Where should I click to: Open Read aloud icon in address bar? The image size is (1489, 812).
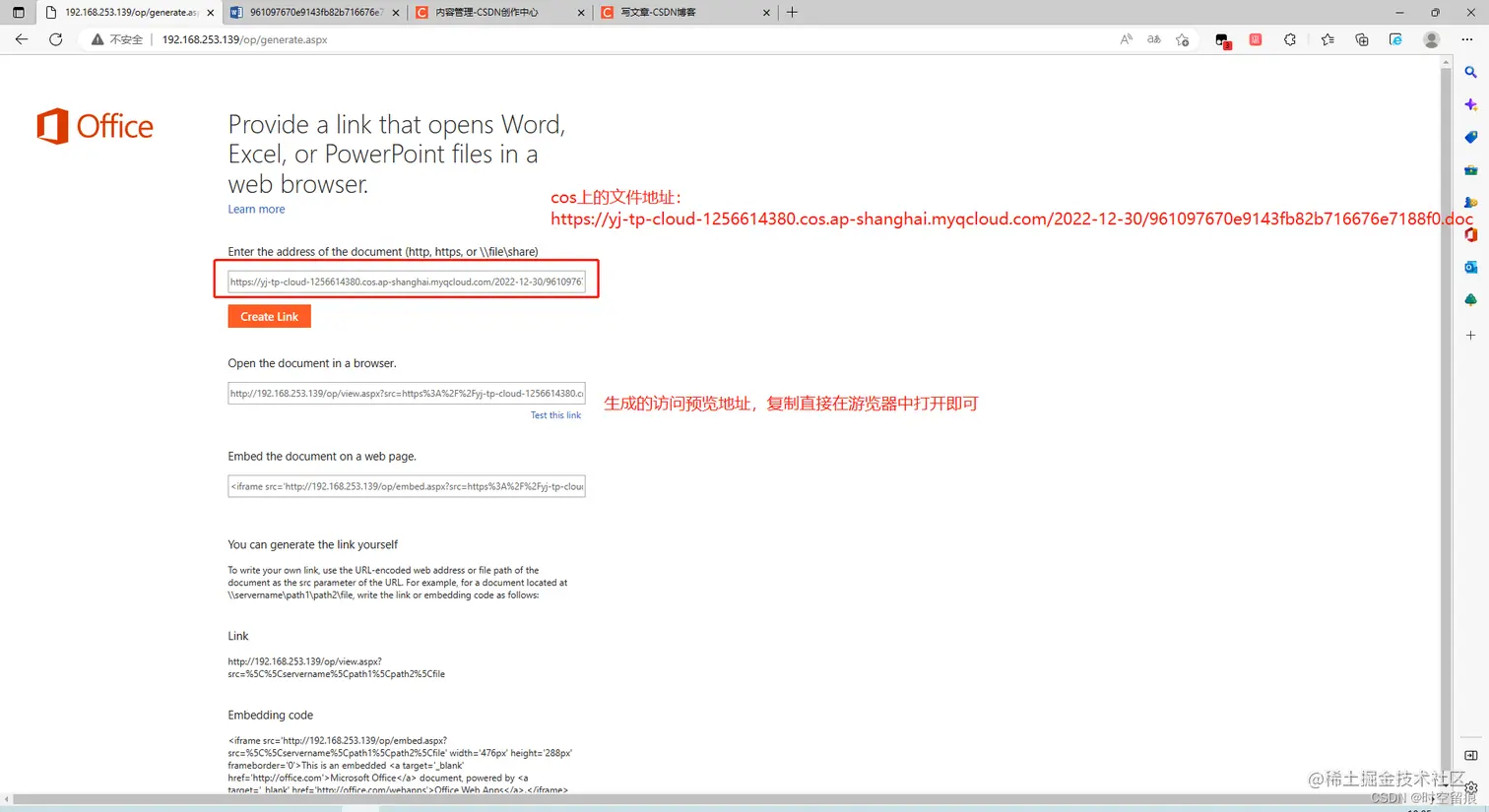1126,39
